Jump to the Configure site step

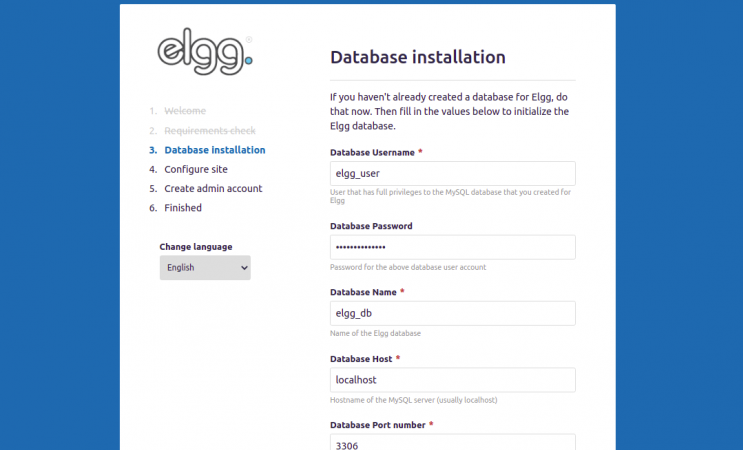(196, 169)
